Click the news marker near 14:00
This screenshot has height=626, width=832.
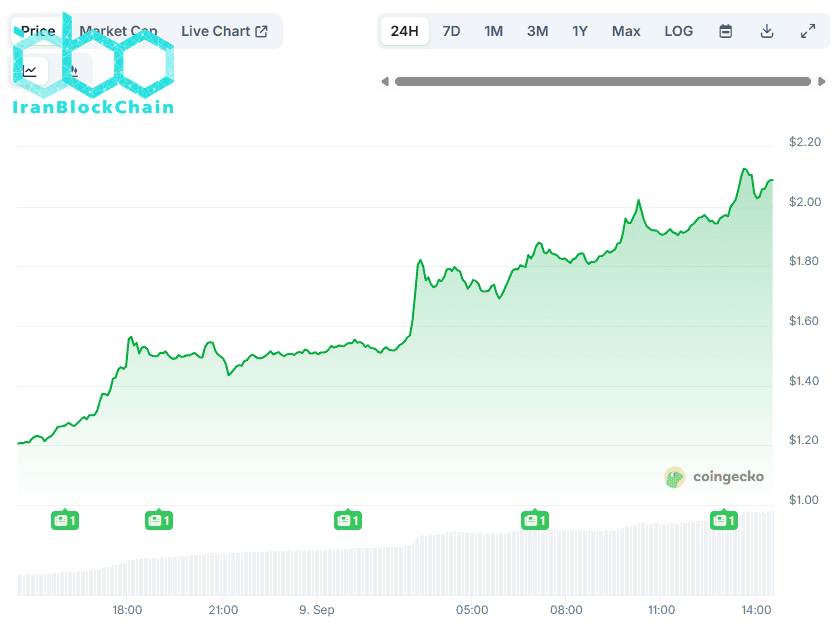(x=723, y=520)
